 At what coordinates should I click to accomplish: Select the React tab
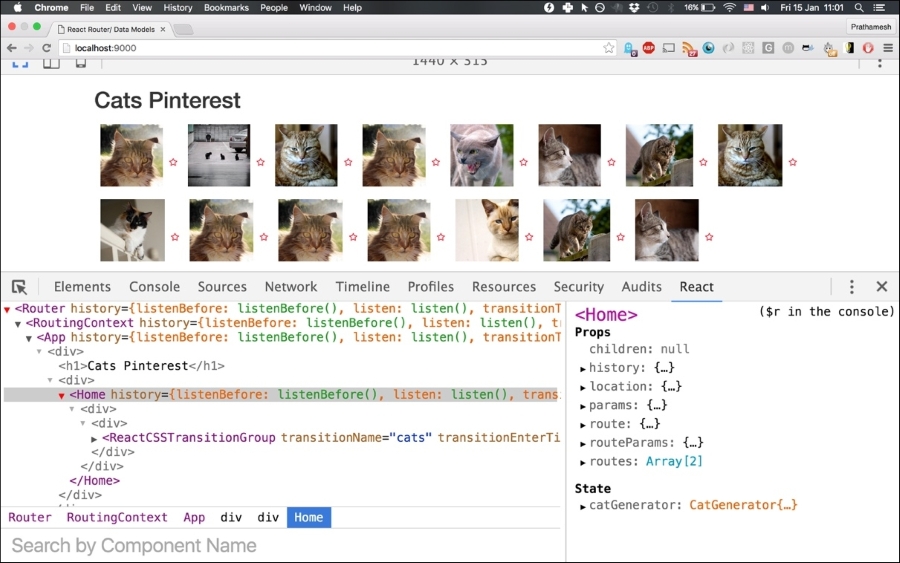pyautogui.click(x=696, y=286)
